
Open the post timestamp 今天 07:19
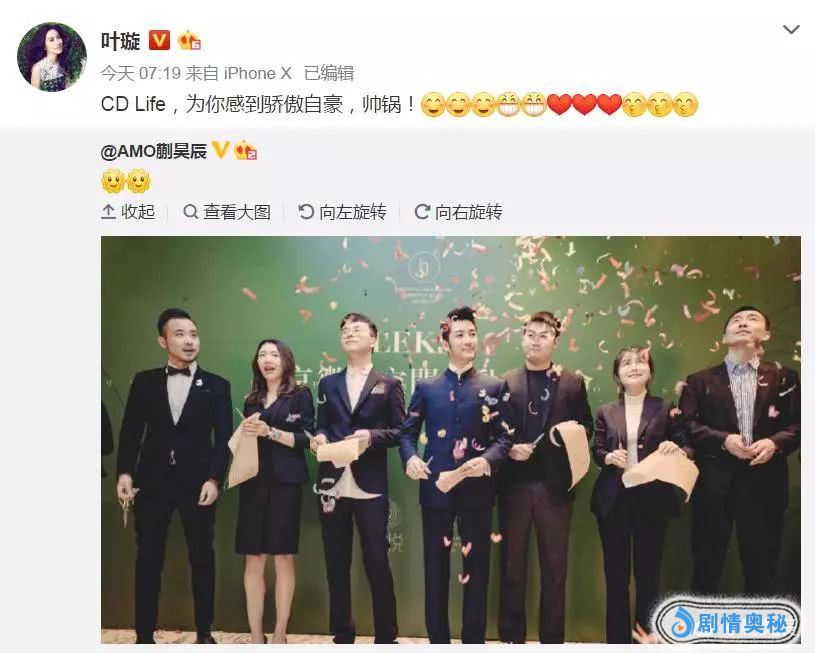click(141, 73)
